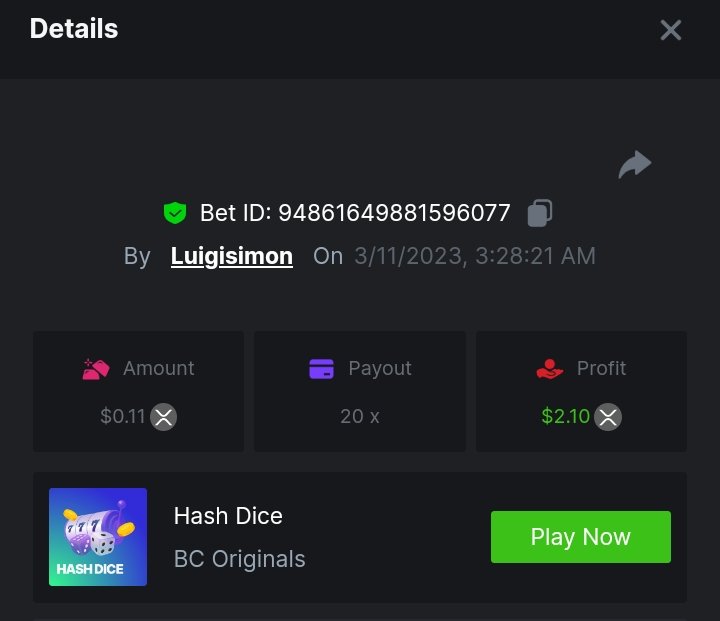Click the Amount money icon
Image resolution: width=720 pixels, height=621 pixels.
pyautogui.click(x=96, y=369)
